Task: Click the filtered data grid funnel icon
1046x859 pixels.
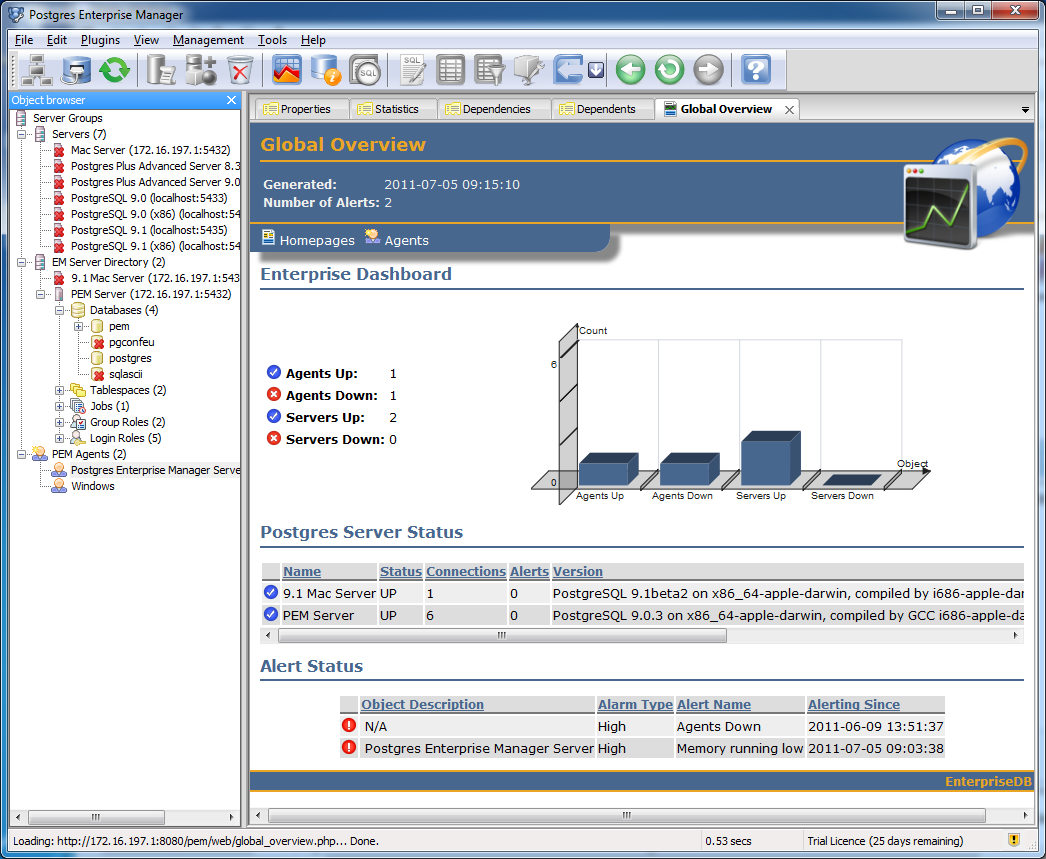Action: click(x=490, y=70)
